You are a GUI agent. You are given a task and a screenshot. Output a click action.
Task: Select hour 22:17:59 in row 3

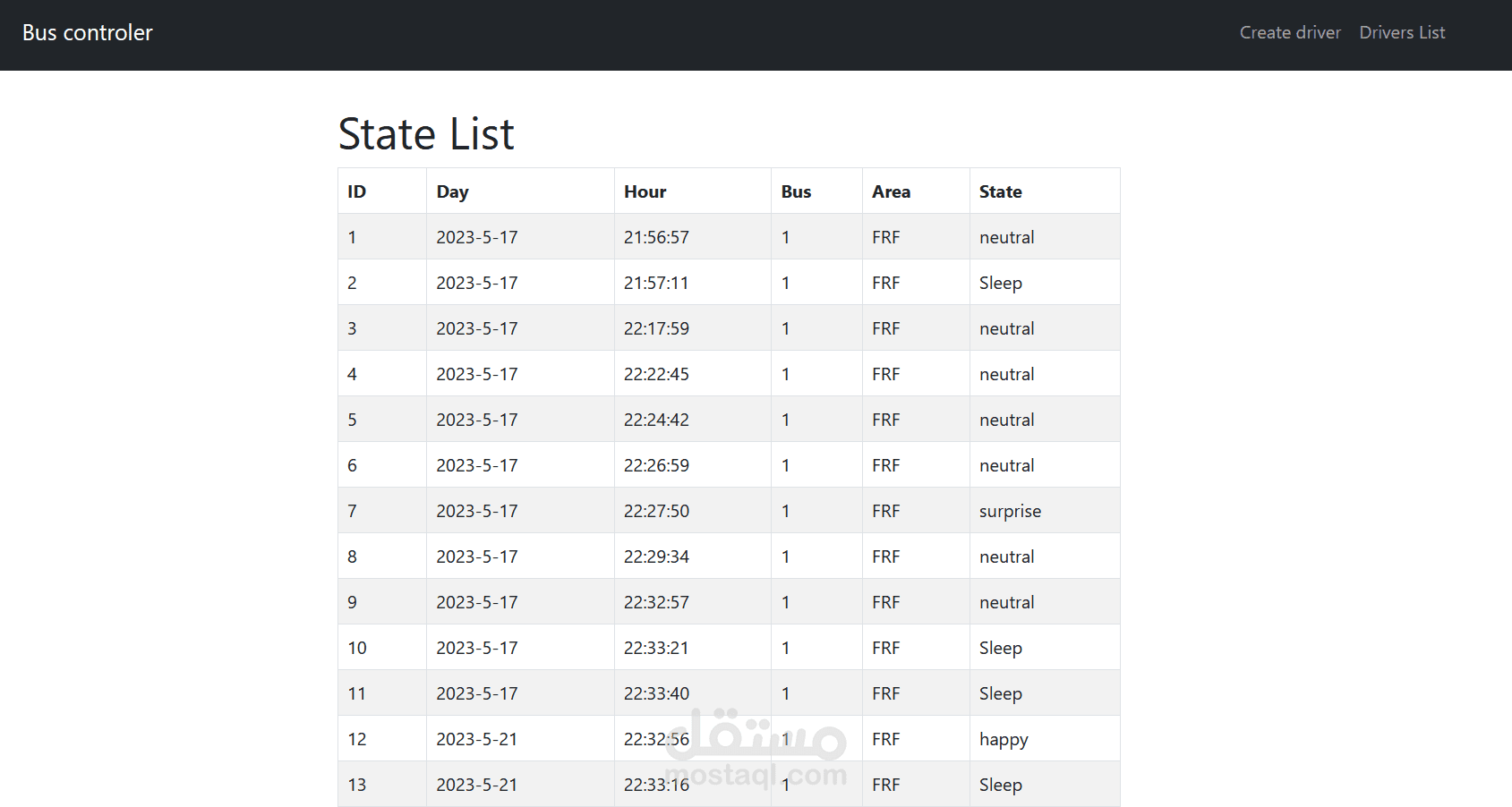tap(656, 328)
